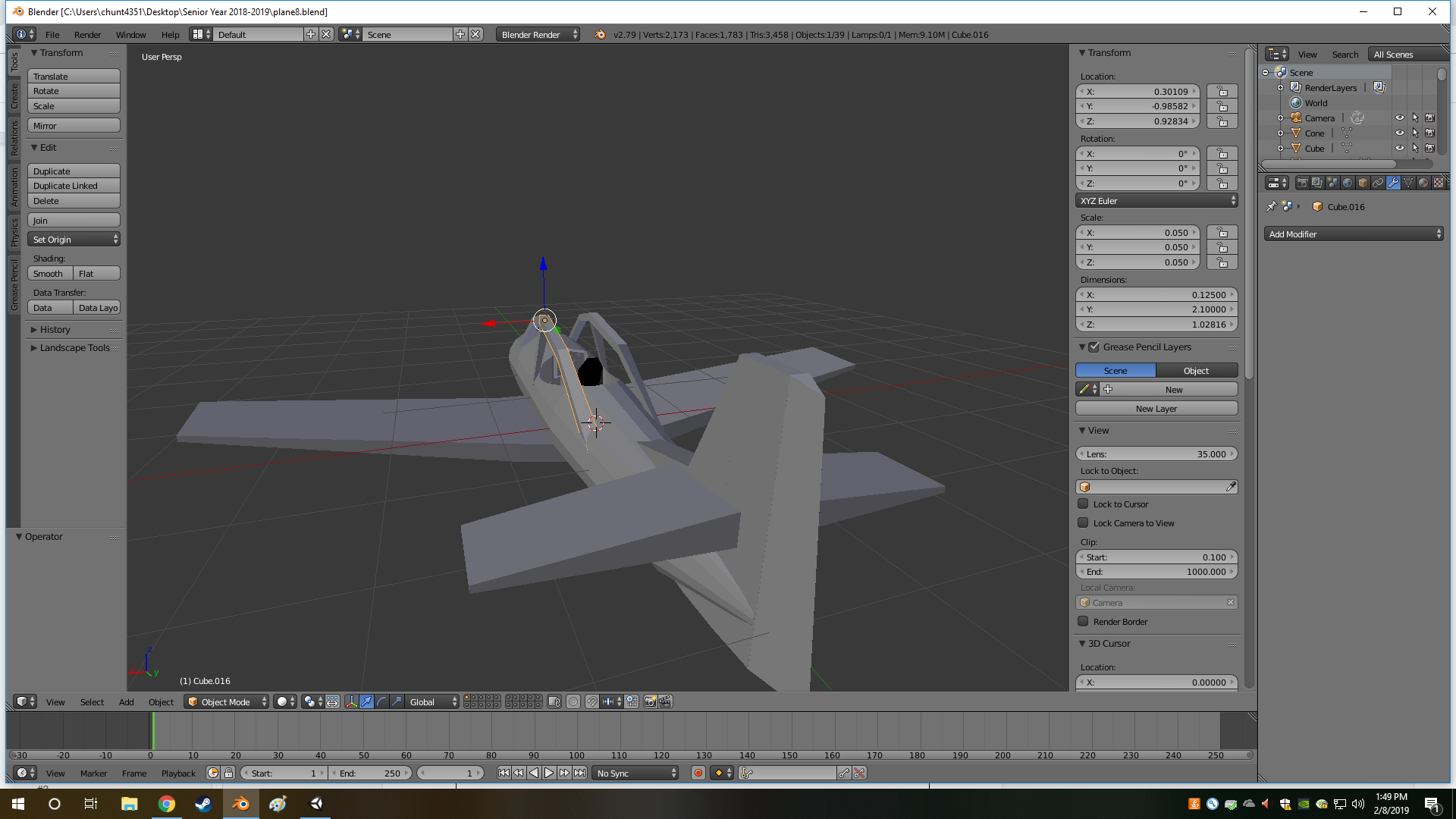1456x819 pixels.
Task: Toggle the 3D manipulator widget icon
Action: click(351, 701)
